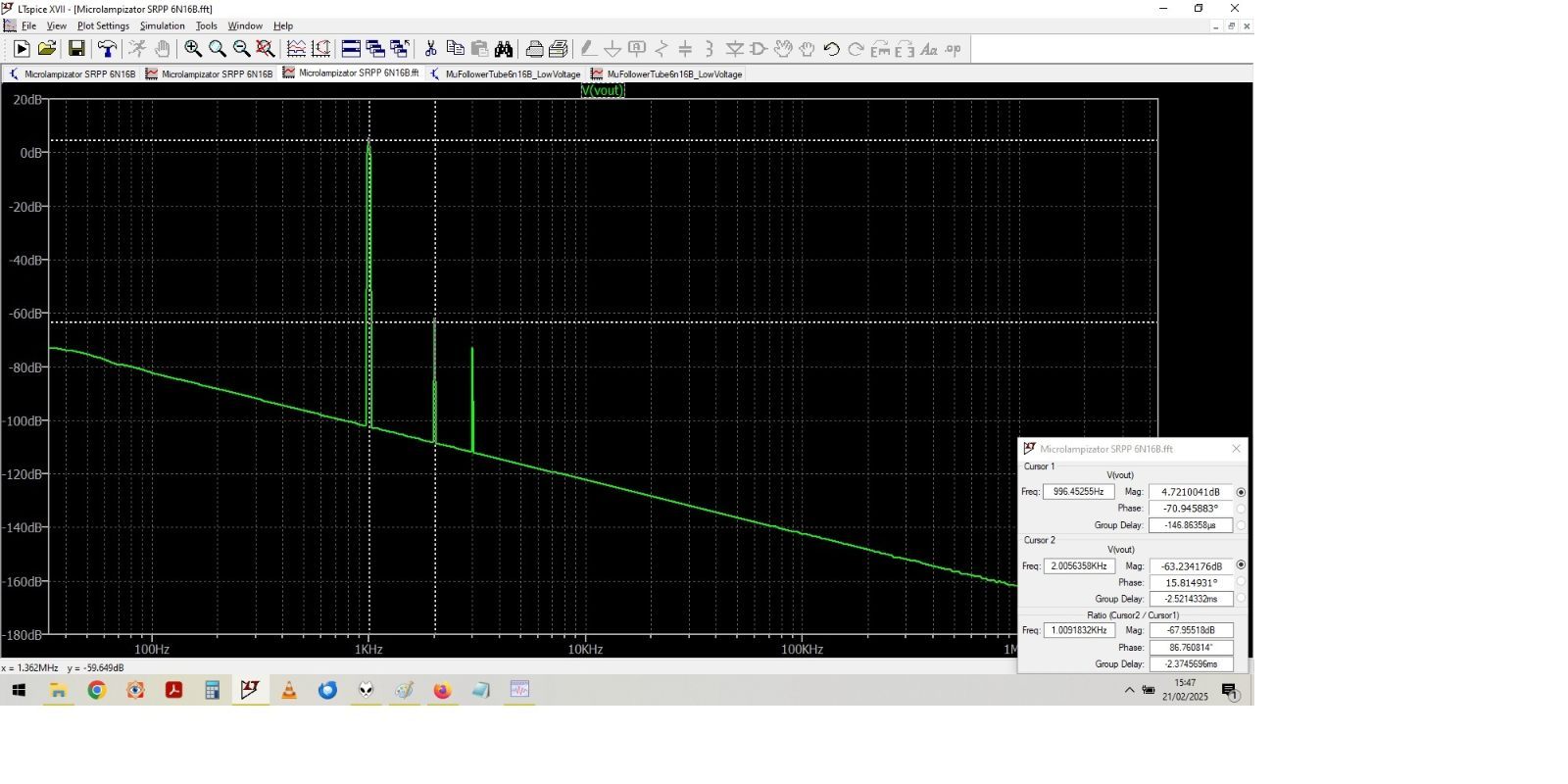The width and height of the screenshot is (1568, 784).
Task: Click the SPICE directive .op icon
Action: [954, 49]
